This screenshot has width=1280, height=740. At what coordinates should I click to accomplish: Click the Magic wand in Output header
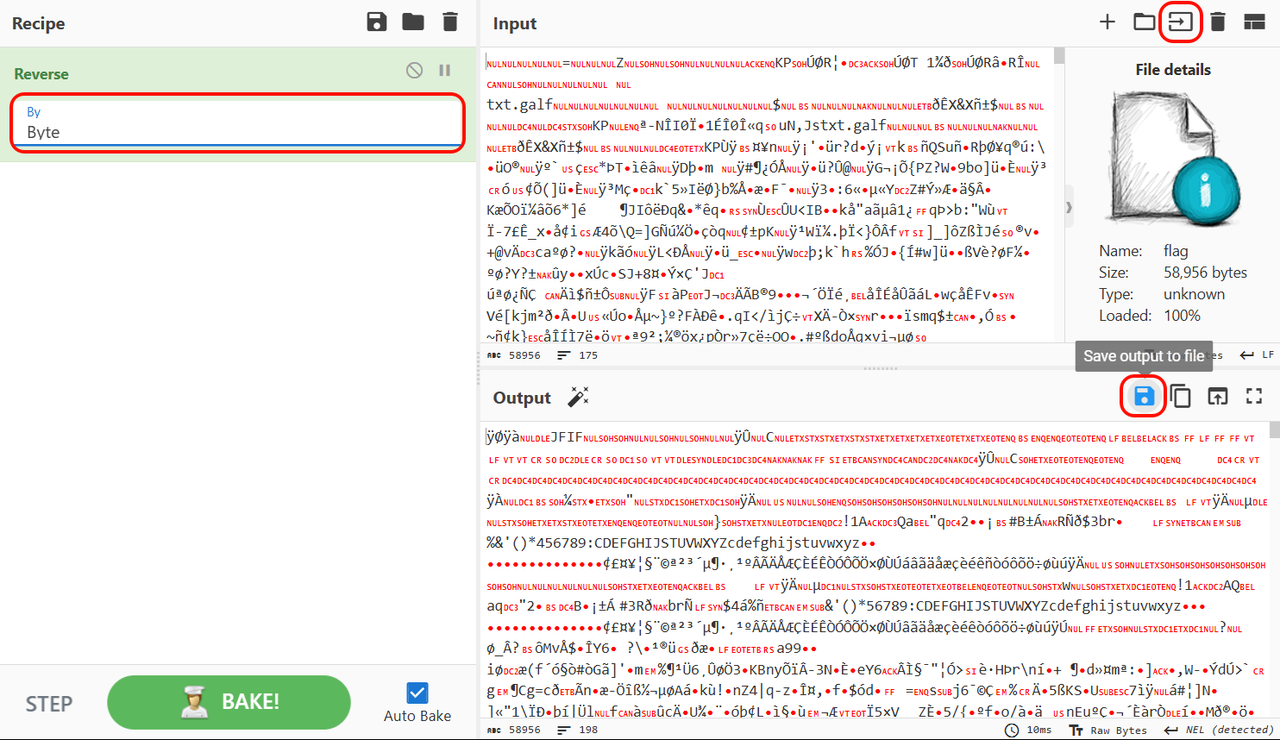(x=578, y=397)
